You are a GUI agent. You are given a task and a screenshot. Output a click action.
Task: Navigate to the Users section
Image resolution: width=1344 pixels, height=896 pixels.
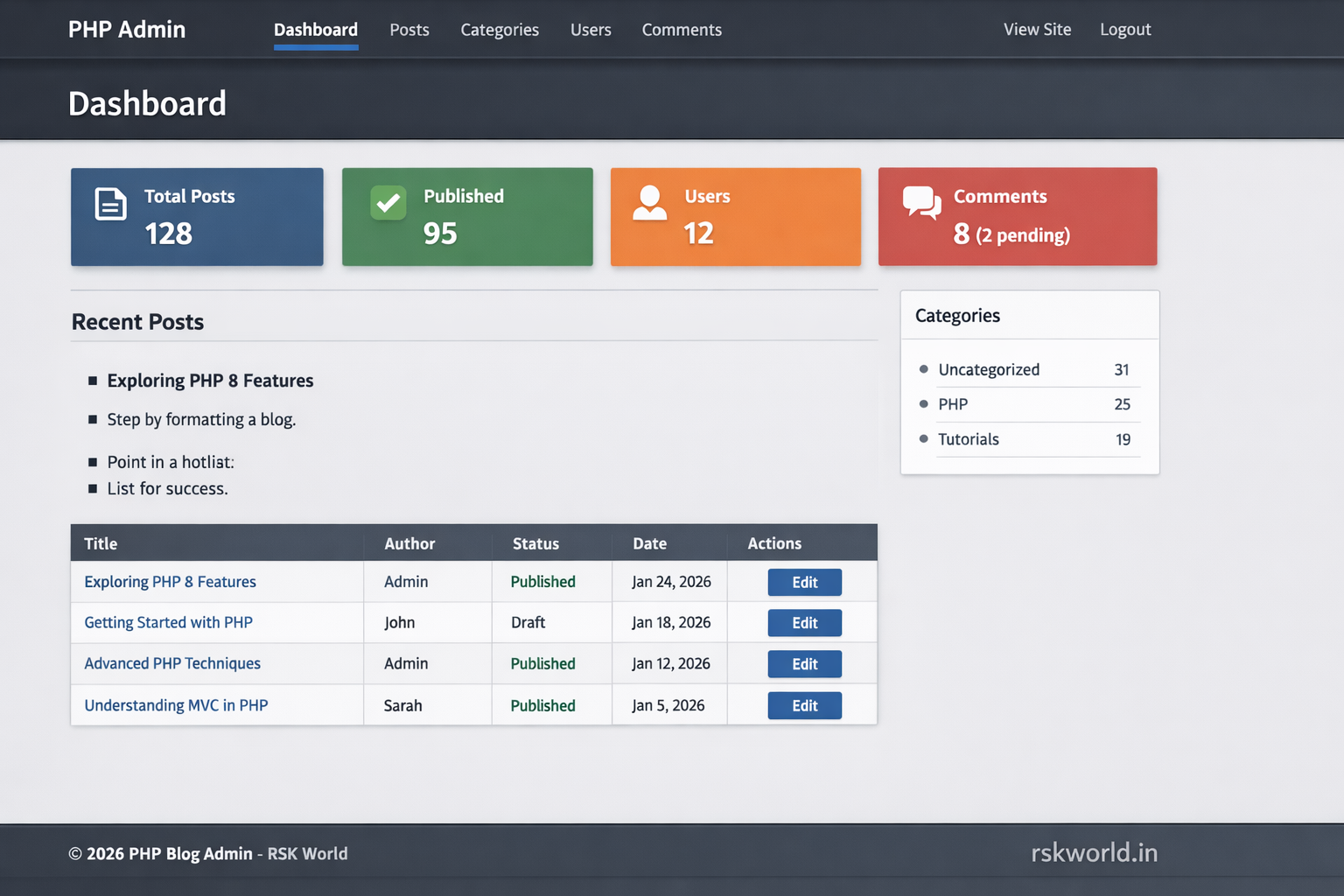[591, 29]
